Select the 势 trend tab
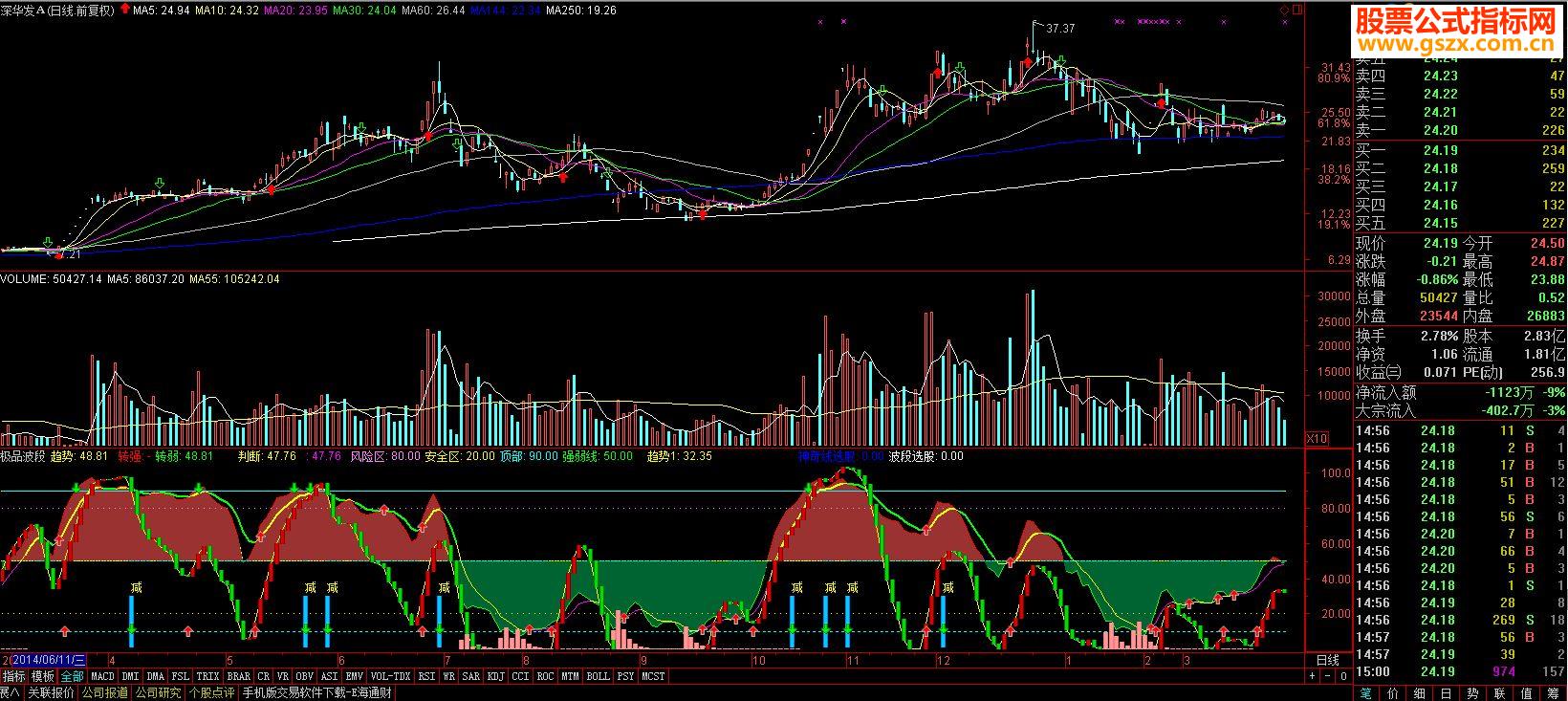 pyautogui.click(x=1473, y=693)
